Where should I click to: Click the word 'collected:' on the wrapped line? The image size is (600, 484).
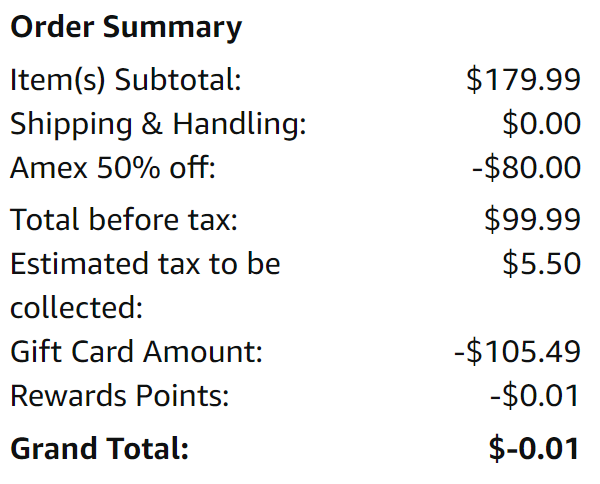click(x=76, y=307)
